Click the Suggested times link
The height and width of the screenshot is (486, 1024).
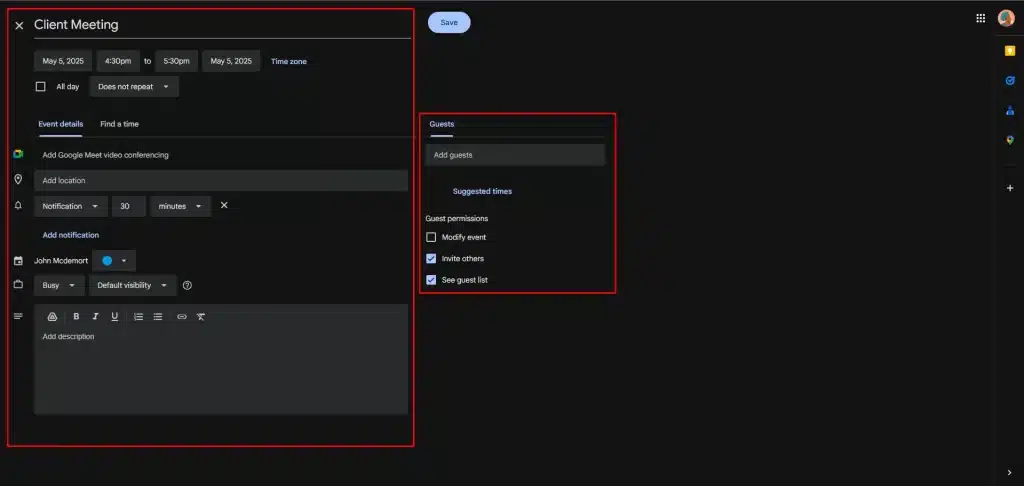pos(482,191)
